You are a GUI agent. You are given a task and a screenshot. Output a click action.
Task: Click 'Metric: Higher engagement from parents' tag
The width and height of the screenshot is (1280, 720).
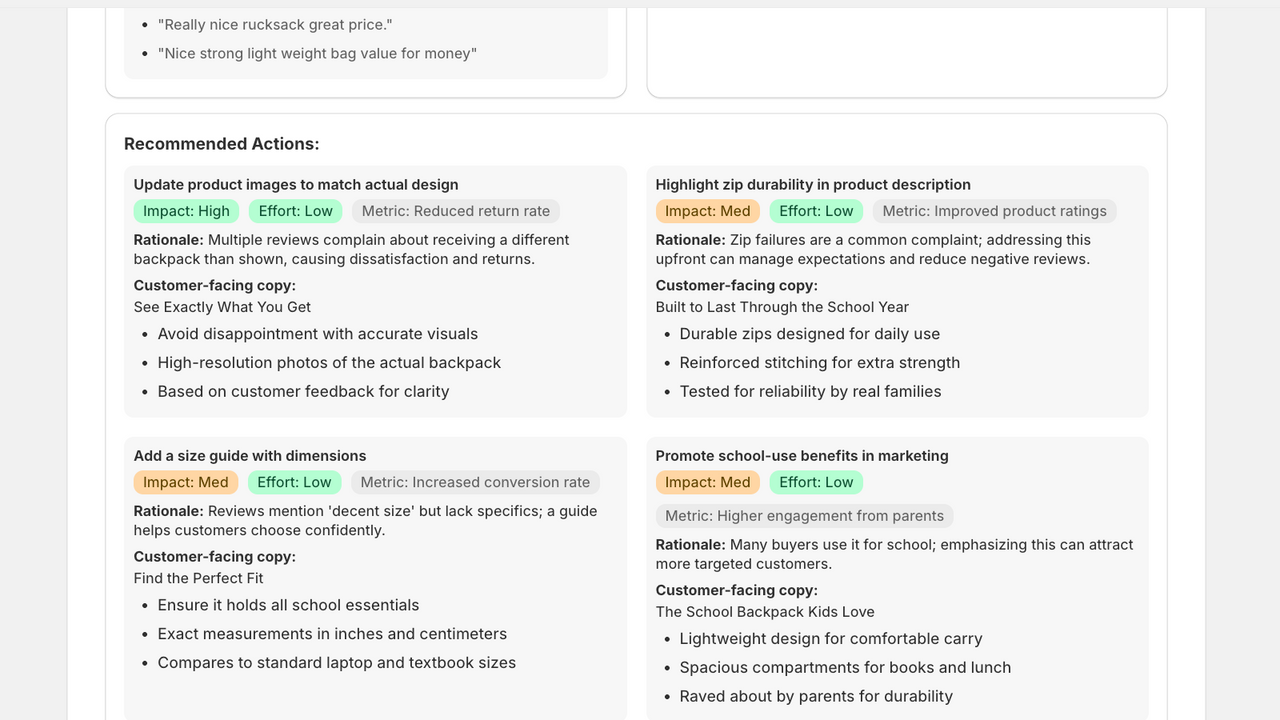[x=804, y=516]
